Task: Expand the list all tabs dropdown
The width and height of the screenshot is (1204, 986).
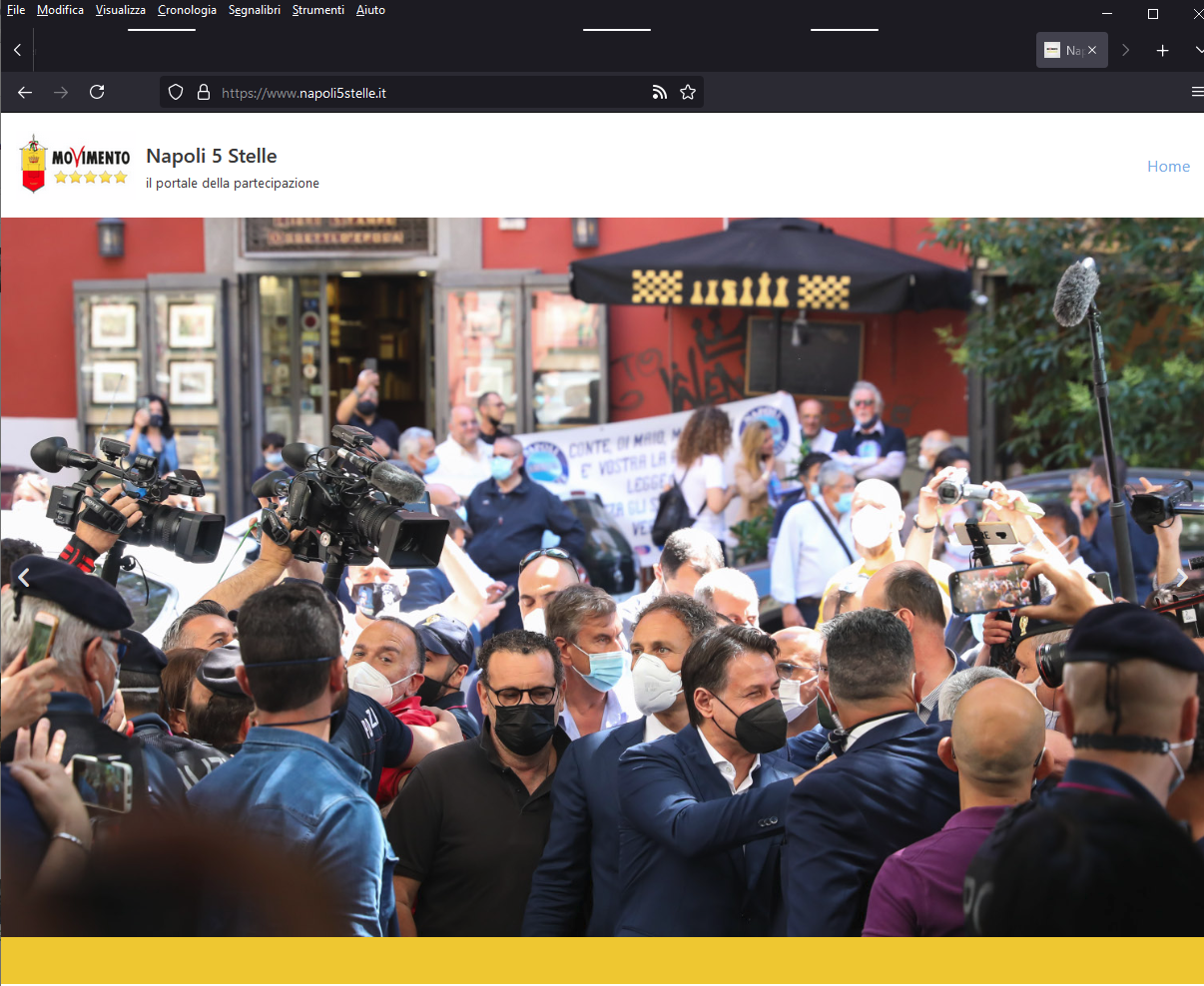Action: pyautogui.click(x=1198, y=50)
